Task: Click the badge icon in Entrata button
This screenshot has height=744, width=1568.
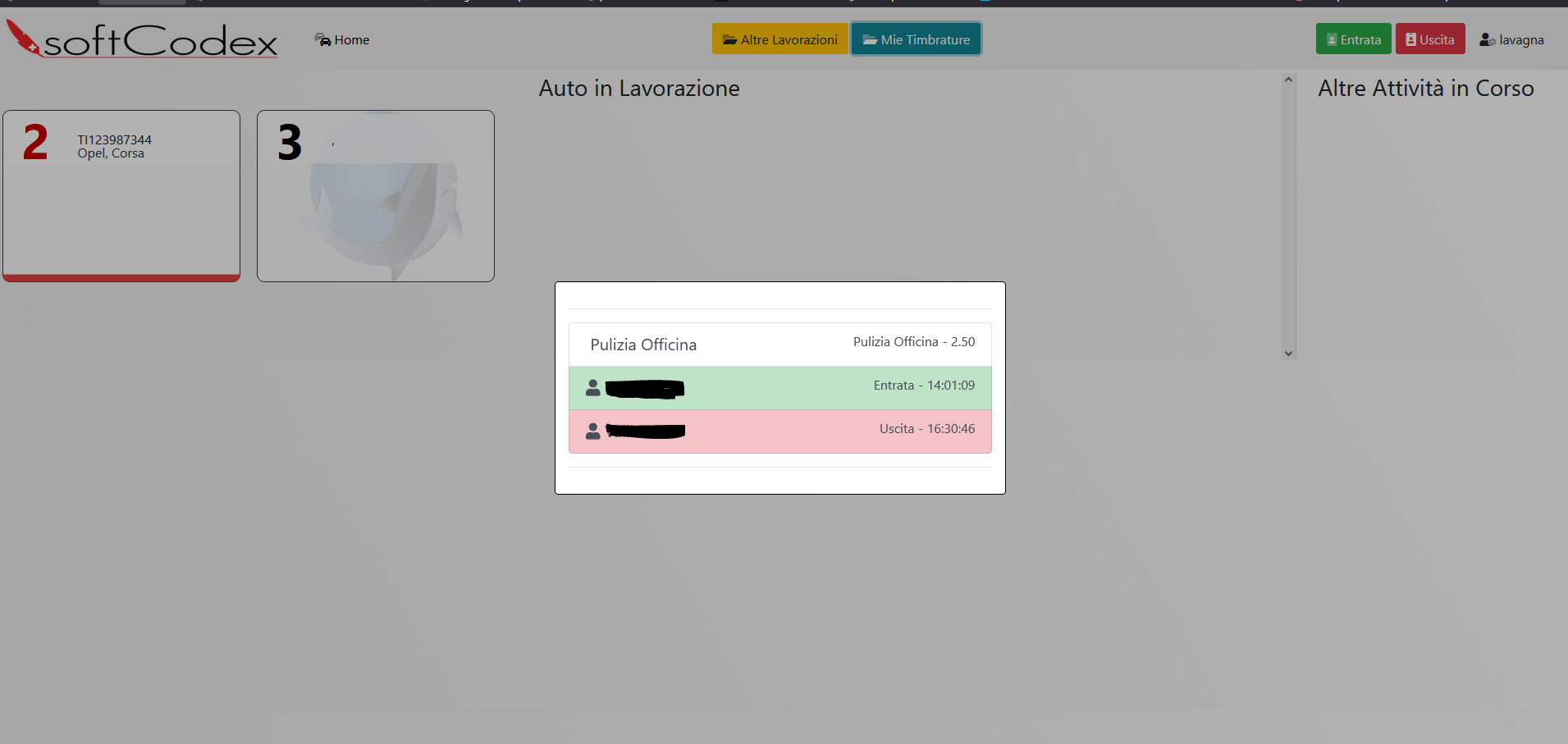Action: coord(1331,39)
